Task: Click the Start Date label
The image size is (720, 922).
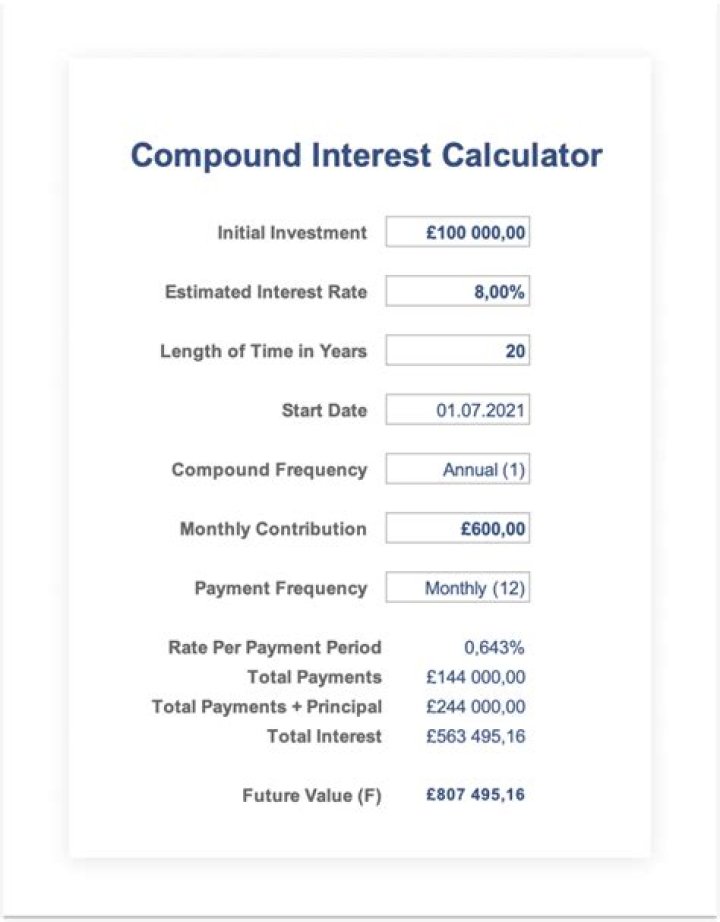Action: (x=324, y=411)
